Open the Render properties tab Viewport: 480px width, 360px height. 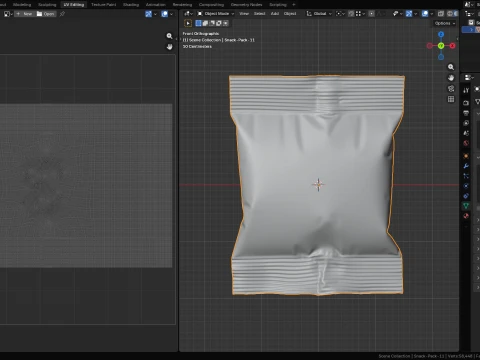pos(466,103)
